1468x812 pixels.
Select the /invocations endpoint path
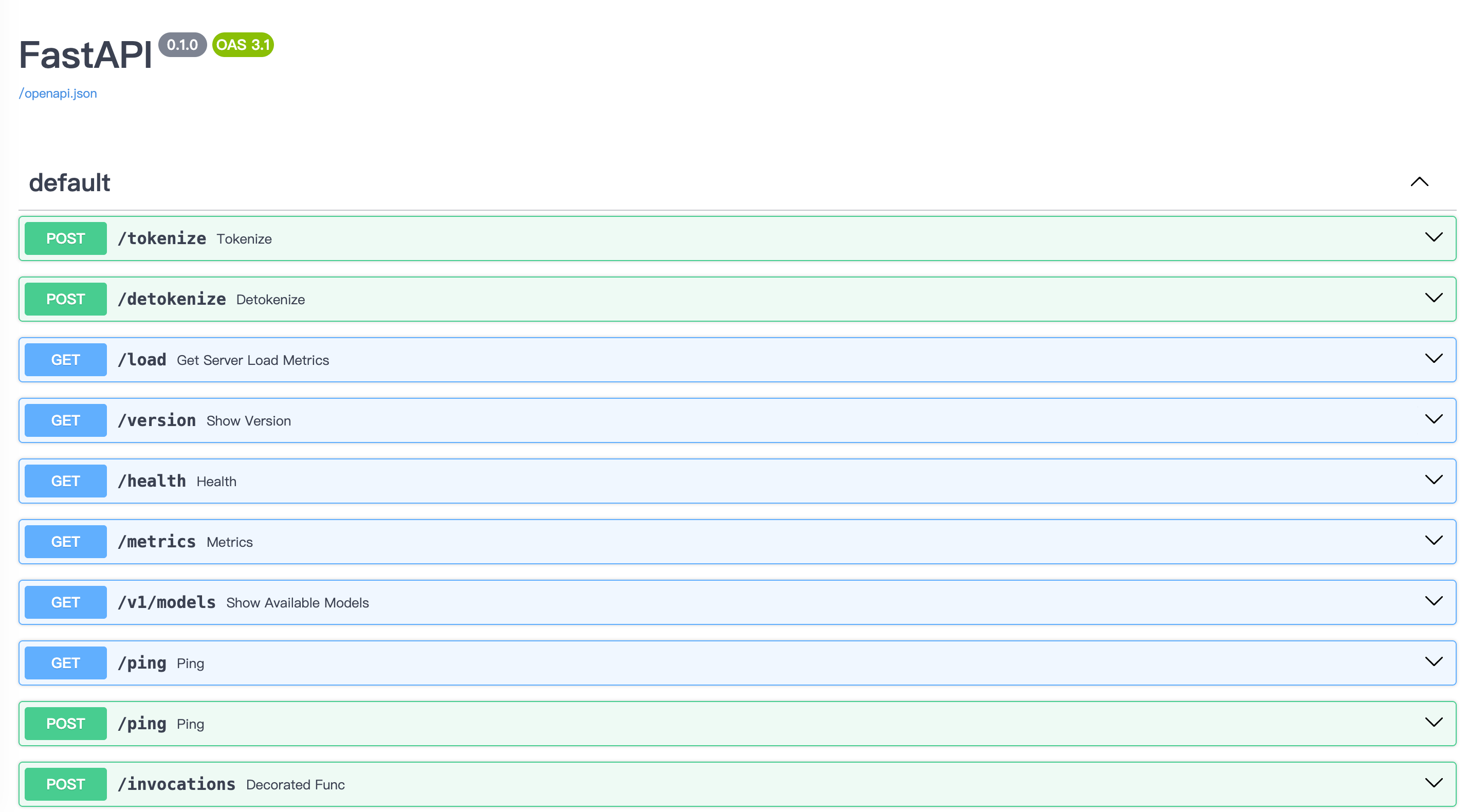[177, 784]
